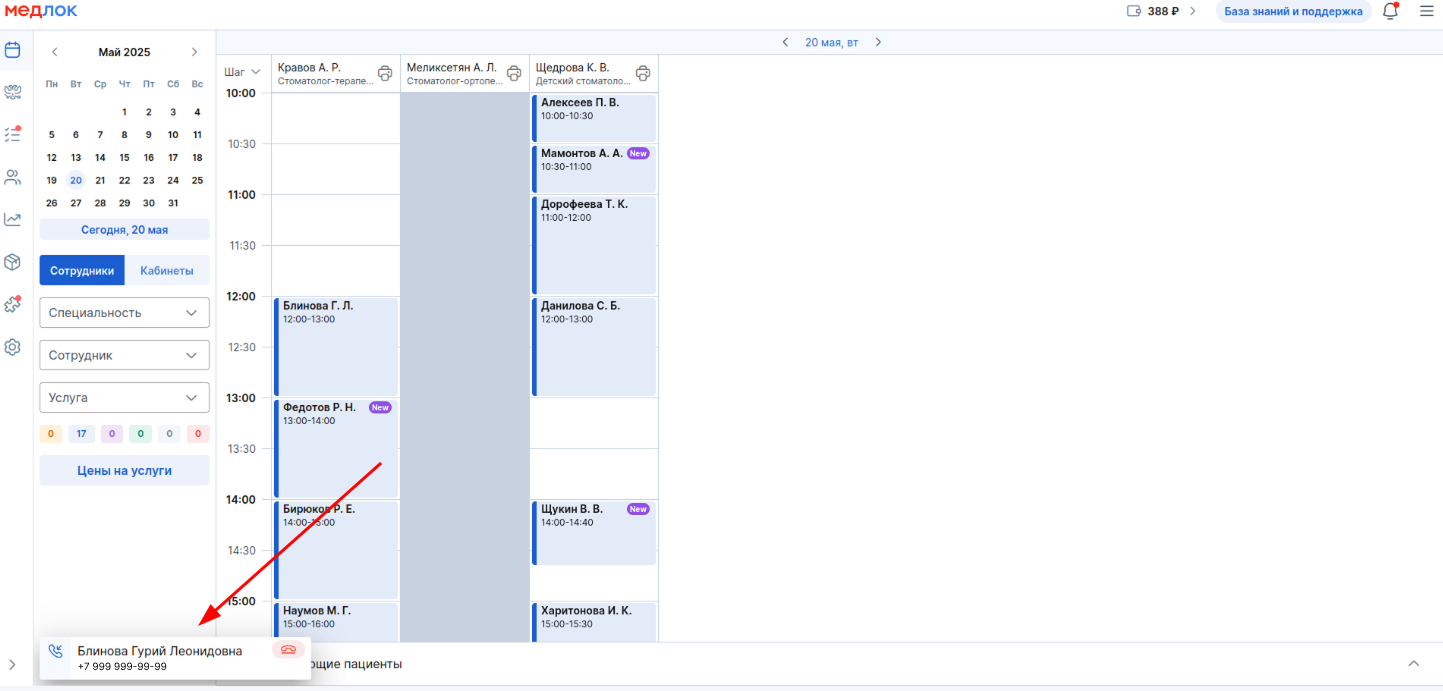
Task: Open the Услуга dropdown
Action: (x=125, y=397)
